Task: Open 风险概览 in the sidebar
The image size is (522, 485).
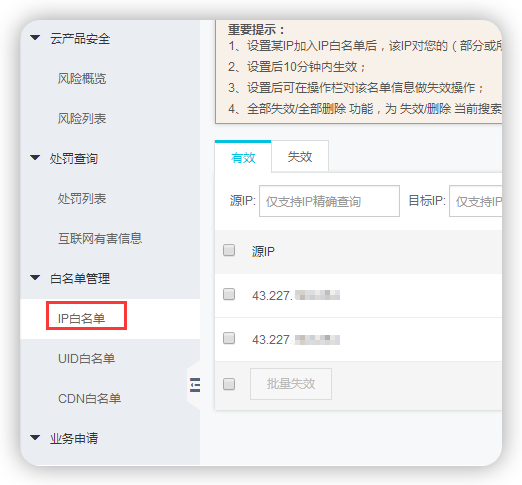Action: pos(82,79)
